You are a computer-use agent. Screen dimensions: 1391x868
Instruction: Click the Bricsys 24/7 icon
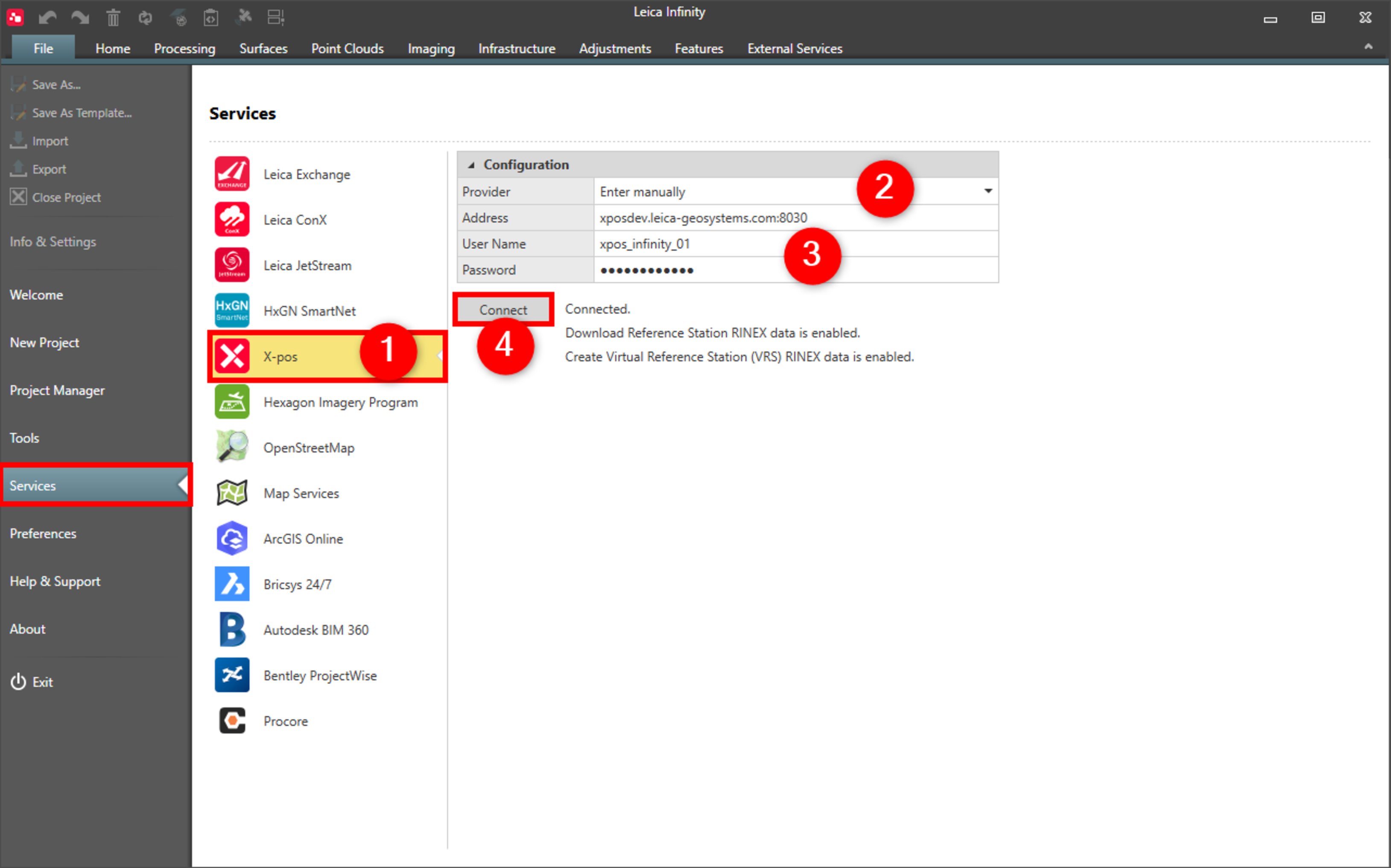coord(232,583)
